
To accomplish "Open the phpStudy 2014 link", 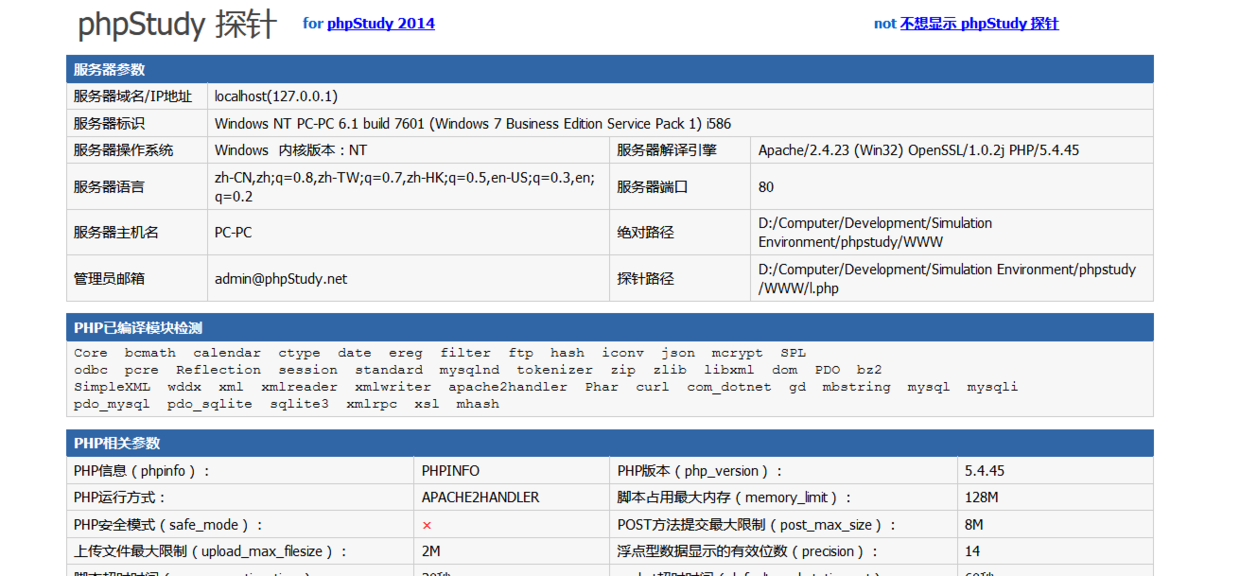I will point(381,23).
